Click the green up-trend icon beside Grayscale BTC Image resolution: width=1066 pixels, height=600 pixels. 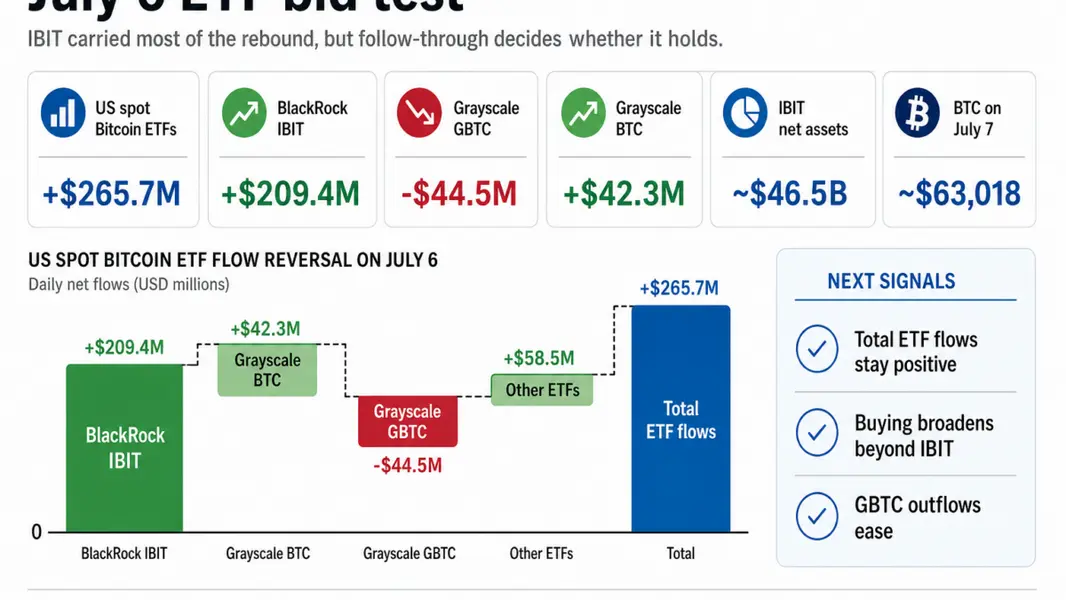click(583, 113)
